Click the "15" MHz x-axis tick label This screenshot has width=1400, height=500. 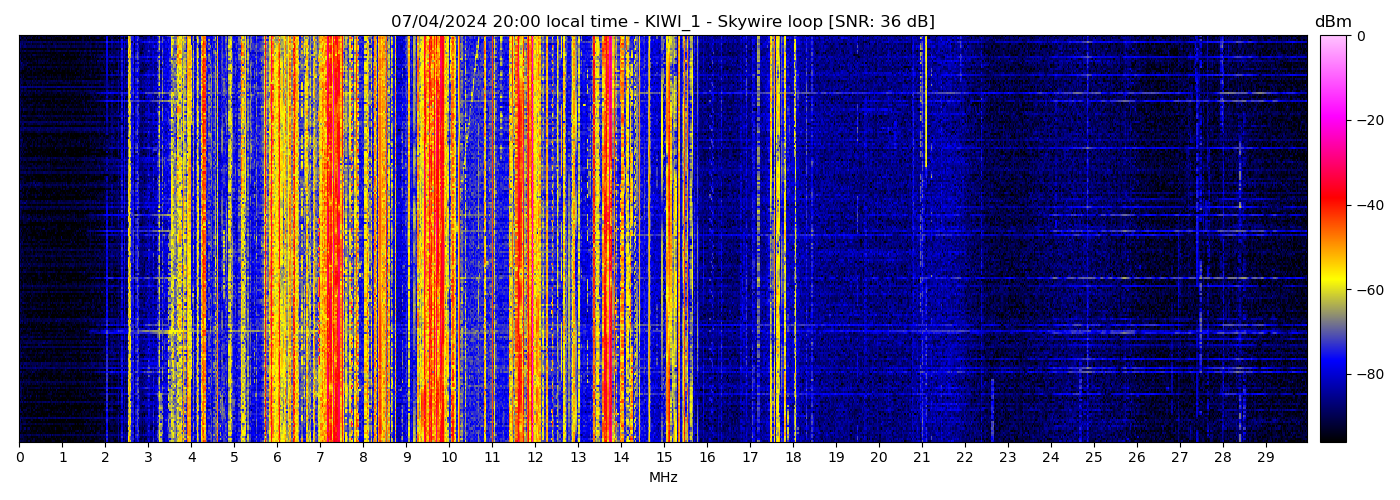664,458
